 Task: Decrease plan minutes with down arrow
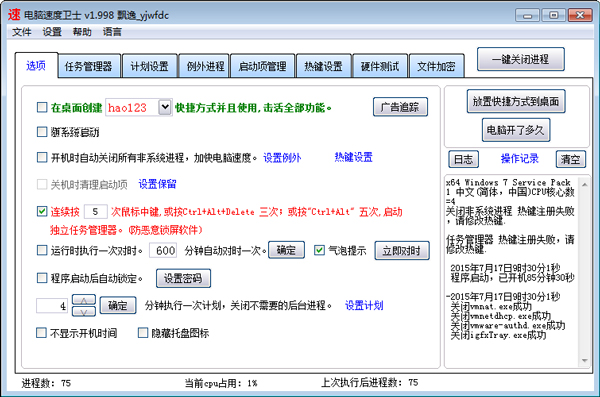84,312
